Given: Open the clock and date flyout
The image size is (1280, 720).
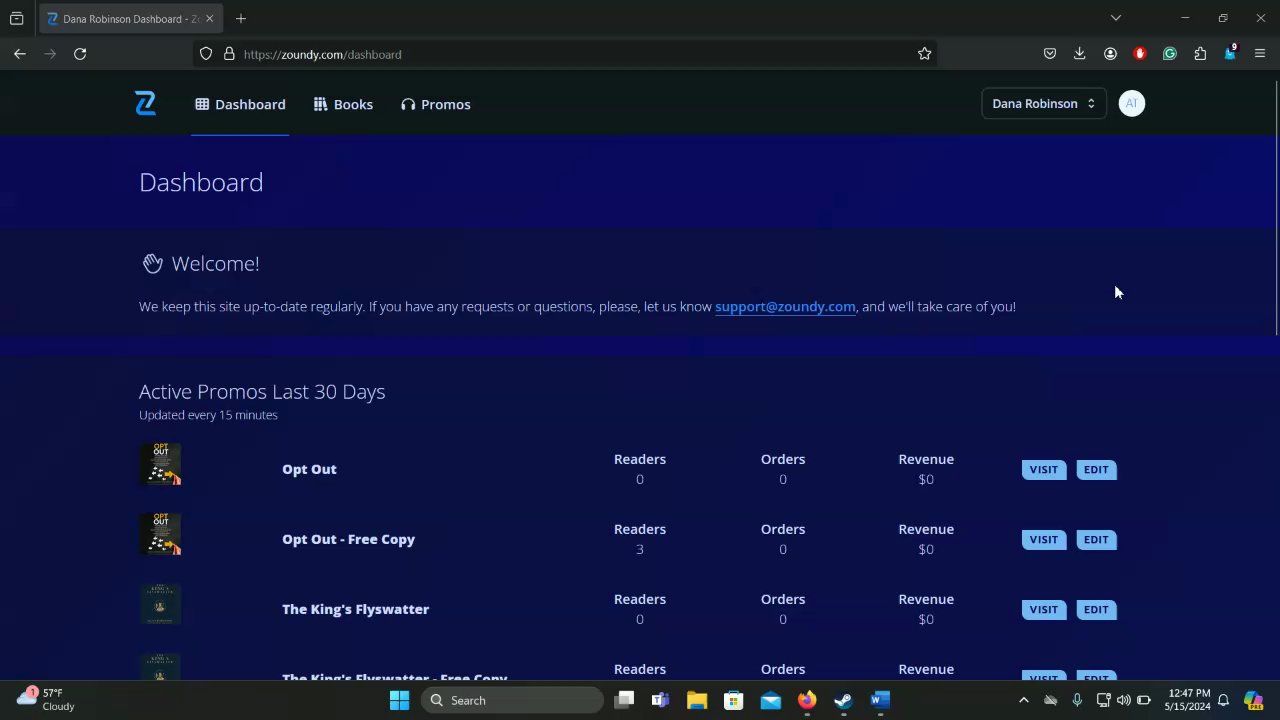Looking at the screenshot, I should 1188,700.
